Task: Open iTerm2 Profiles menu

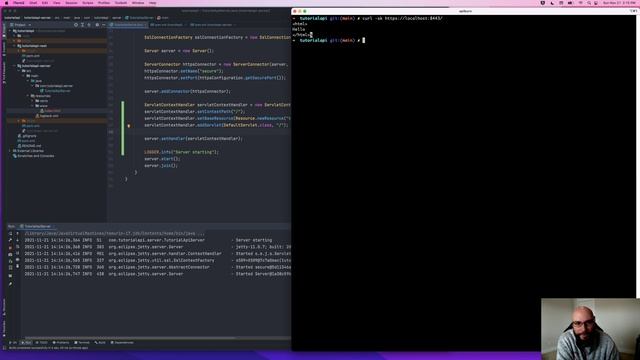Action: point(104,3)
